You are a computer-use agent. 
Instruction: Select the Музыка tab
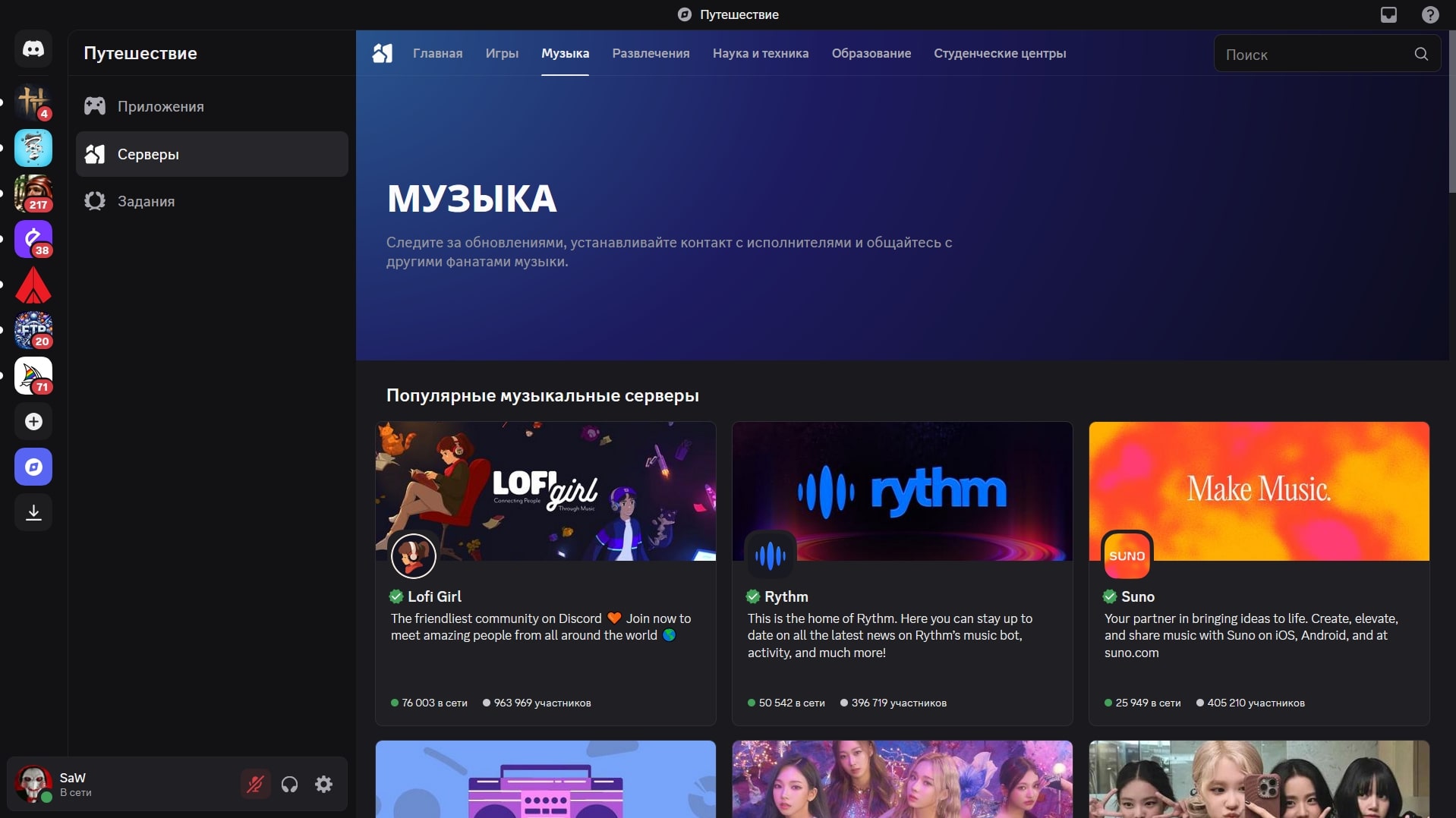(565, 53)
